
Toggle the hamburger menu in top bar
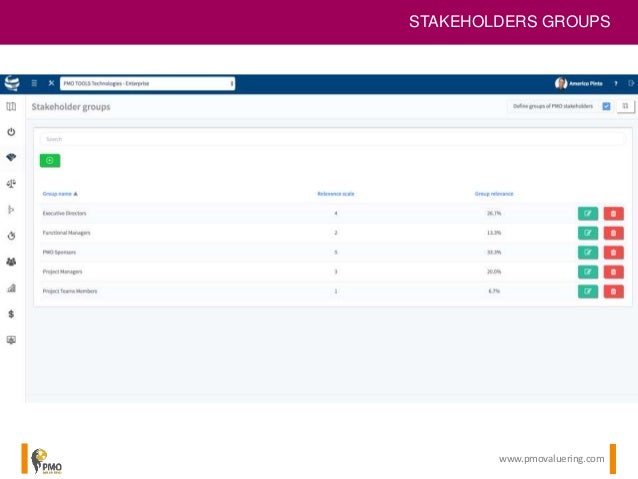[x=34, y=83]
